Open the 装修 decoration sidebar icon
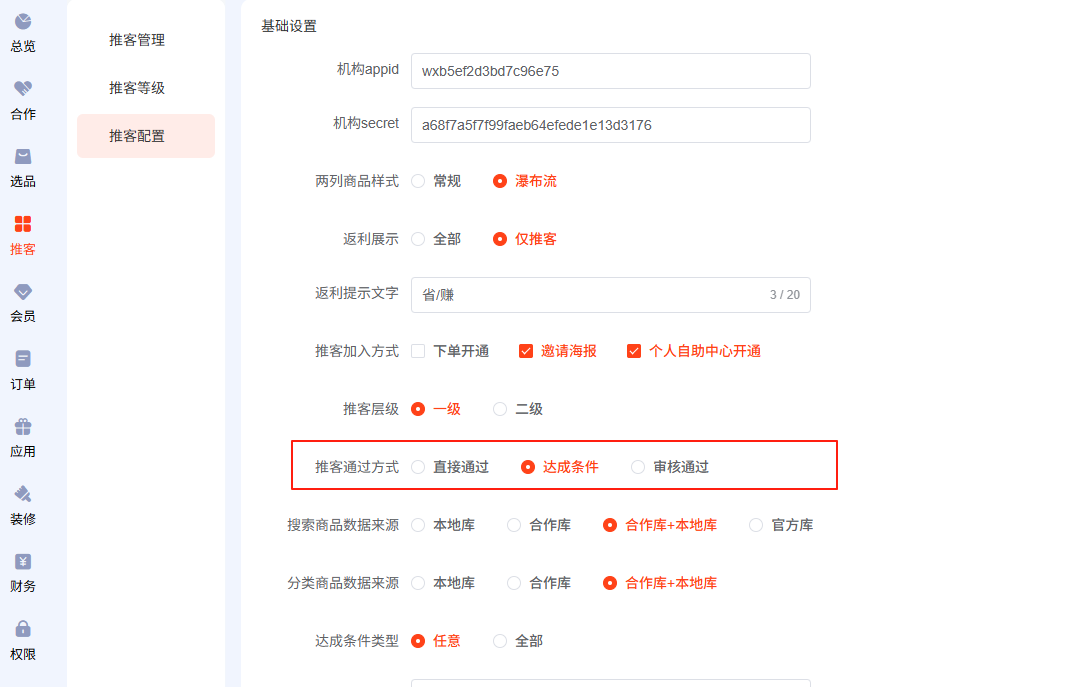The image size is (1082, 687). 23,494
